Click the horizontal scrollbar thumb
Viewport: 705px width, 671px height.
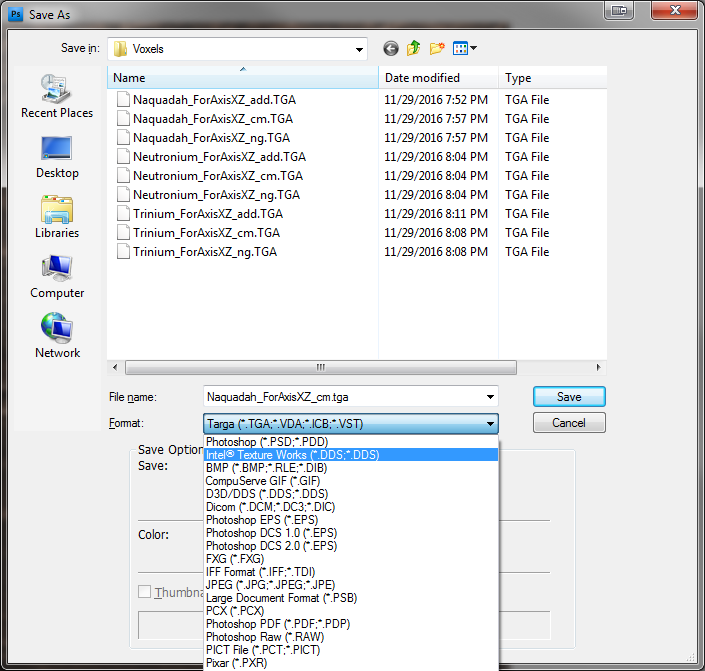[x=321, y=367]
